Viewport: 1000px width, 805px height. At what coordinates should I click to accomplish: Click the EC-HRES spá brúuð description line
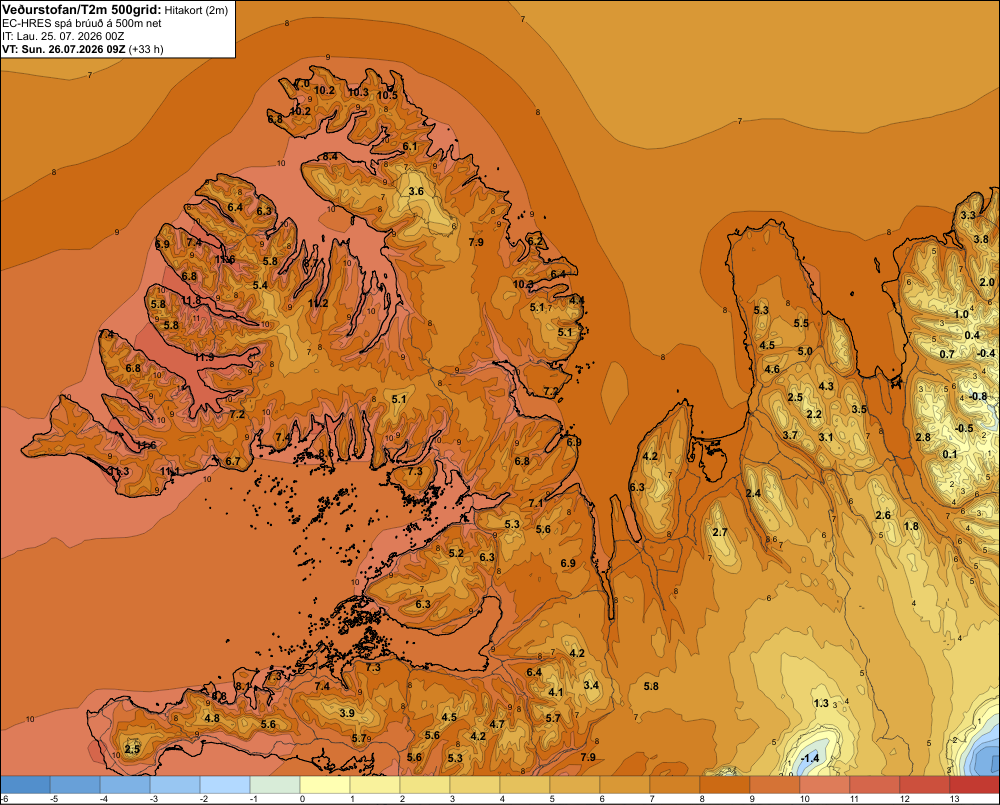click(x=82, y=23)
